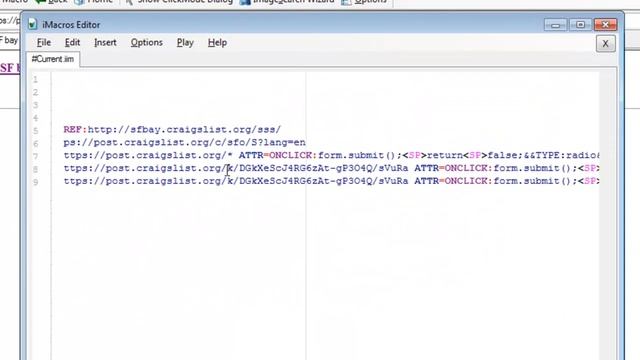Screen dimensions: 640x360
Task: Click ATTR=ONCLICK on line 7
Action: click(276, 156)
